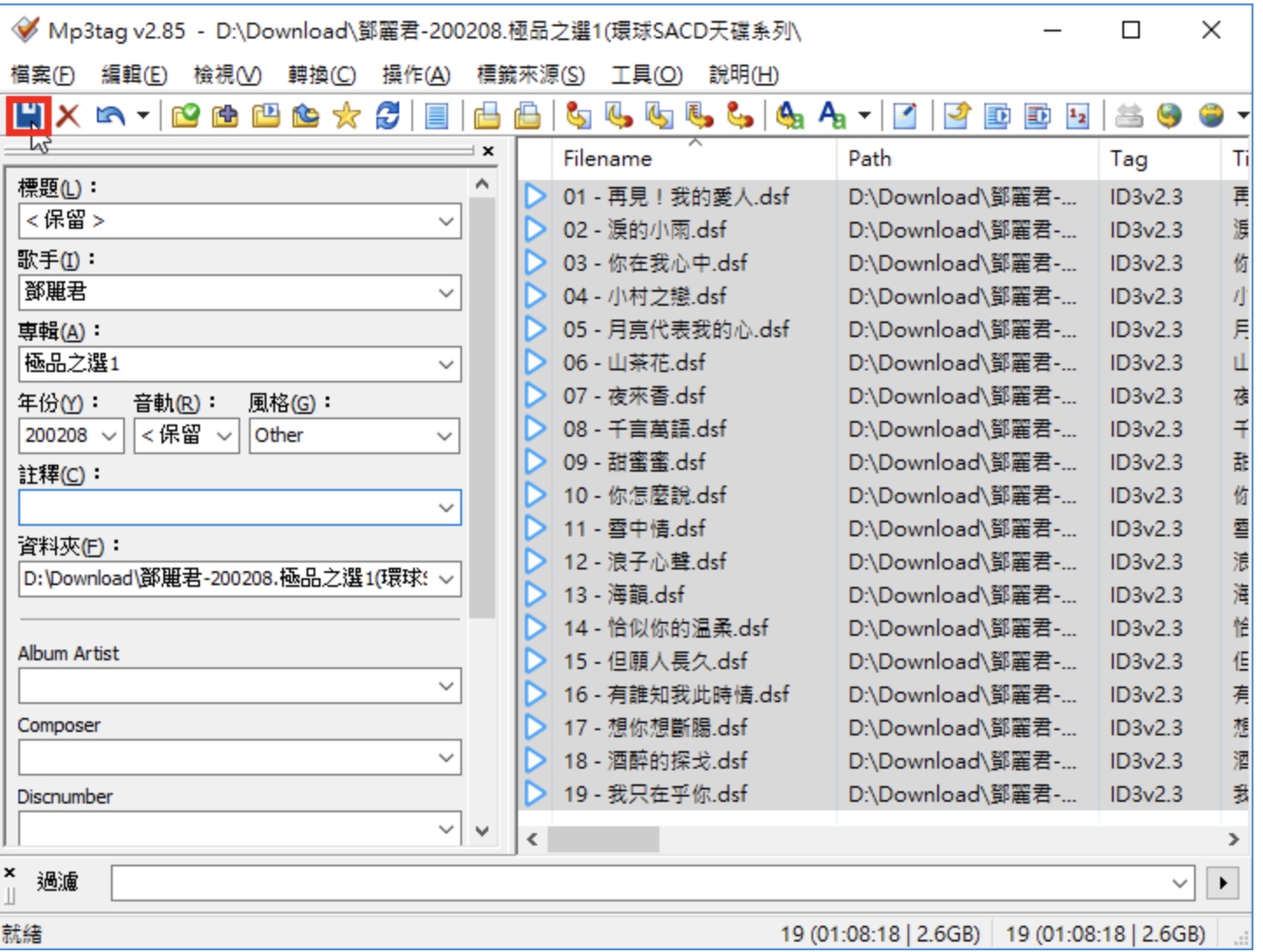
Task: Click the create playlist from selected files icon
Action: (x=1038, y=115)
